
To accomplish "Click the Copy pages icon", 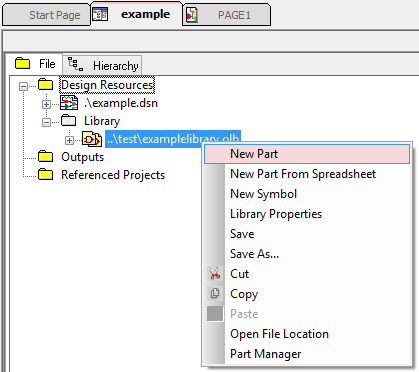I will pos(215,294).
